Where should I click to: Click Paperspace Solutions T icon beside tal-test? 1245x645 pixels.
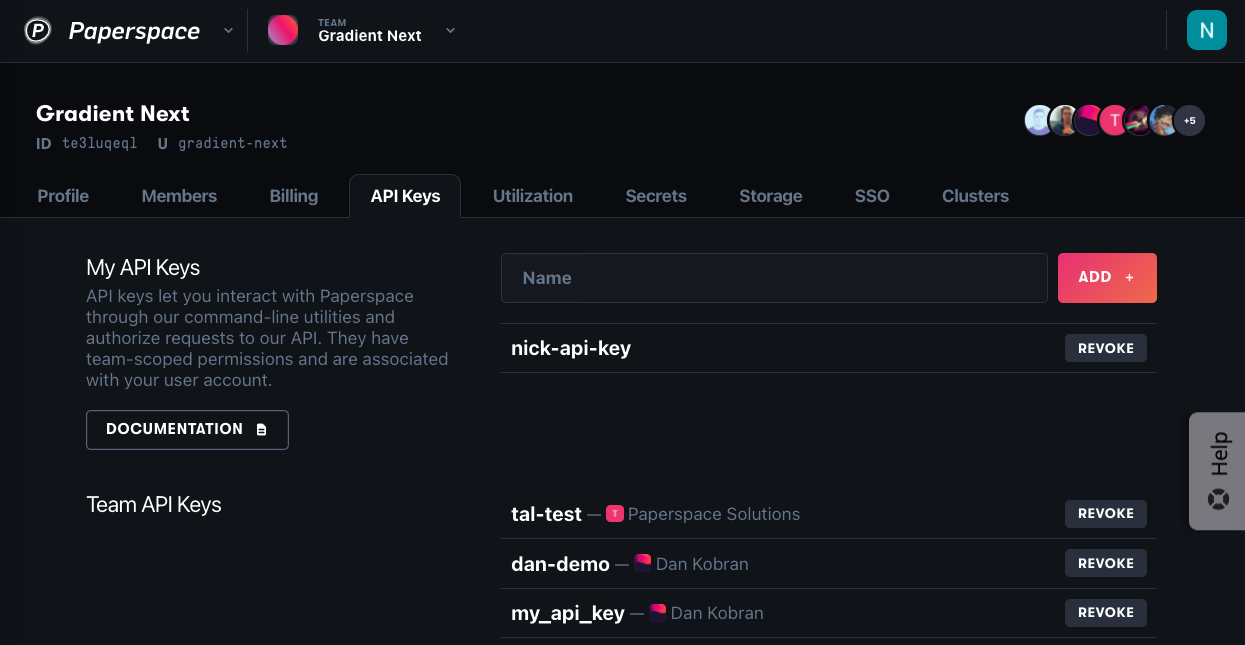615,514
